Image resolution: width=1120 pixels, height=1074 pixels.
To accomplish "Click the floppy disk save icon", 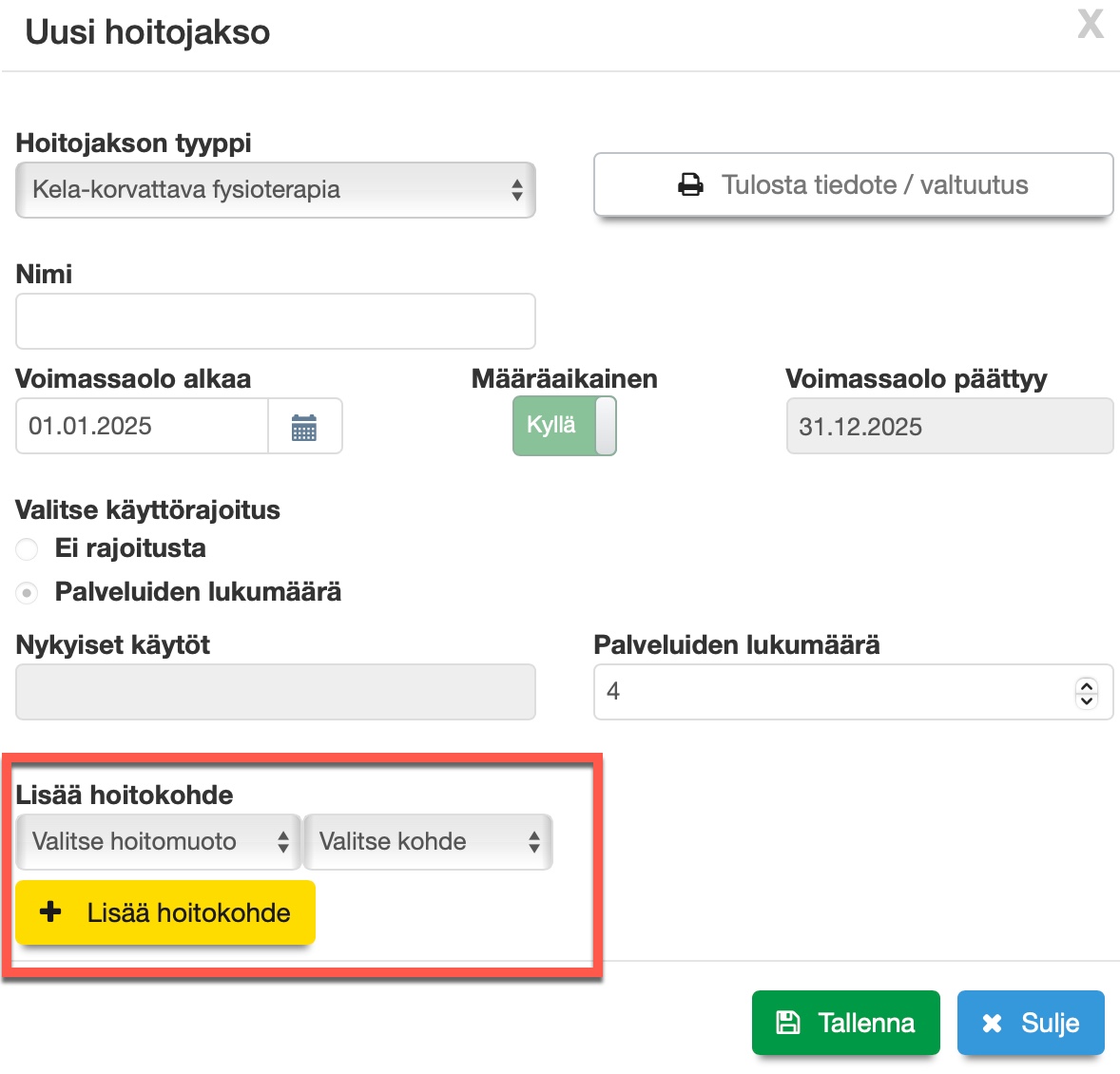I will [788, 1023].
